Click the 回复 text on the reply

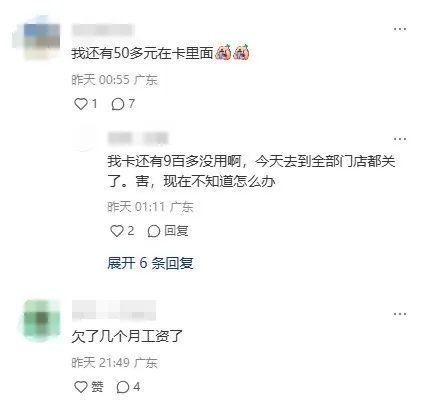pyautogui.click(x=176, y=231)
